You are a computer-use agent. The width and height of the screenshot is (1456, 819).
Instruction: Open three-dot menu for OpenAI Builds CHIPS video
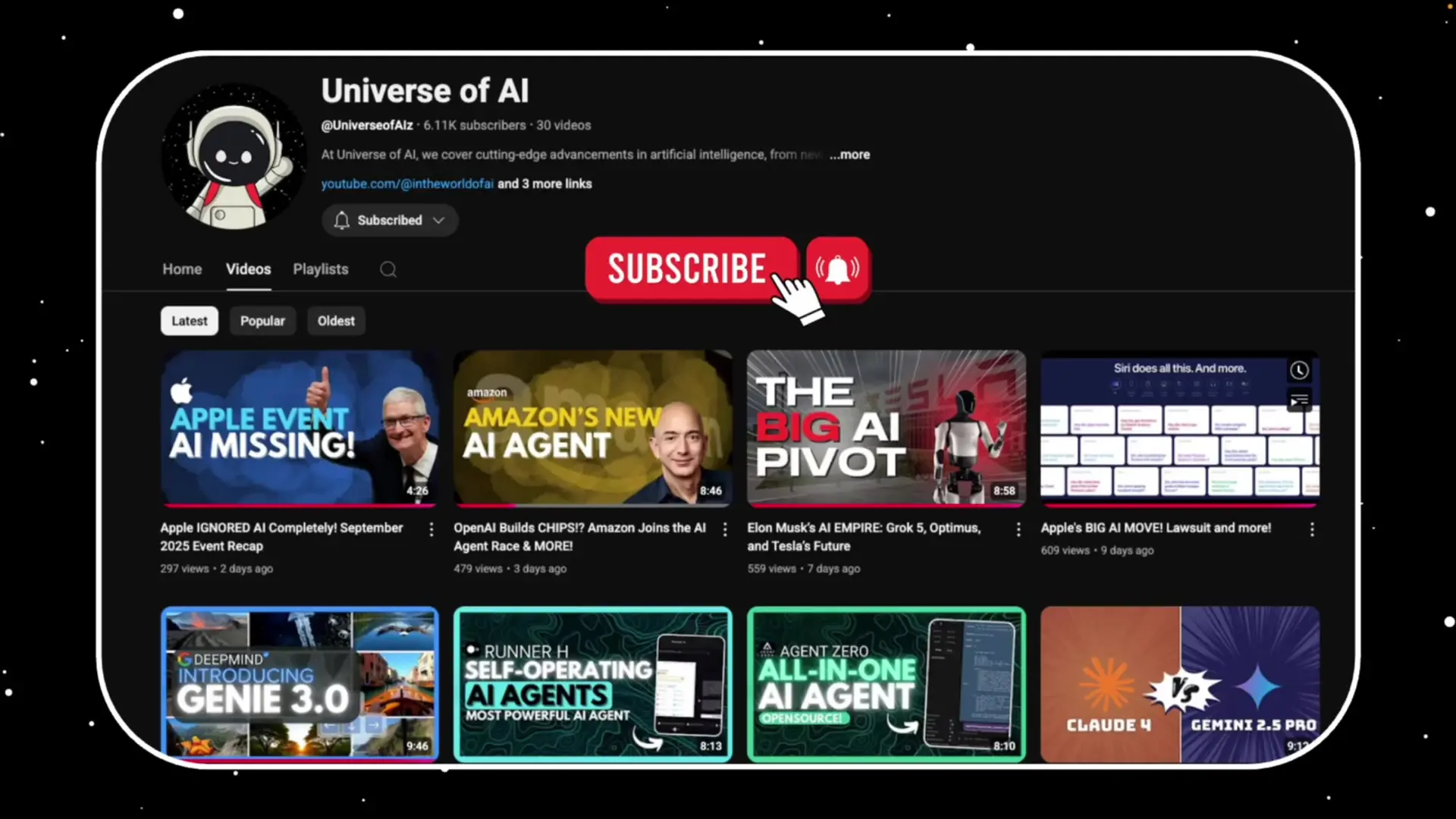pyautogui.click(x=725, y=529)
